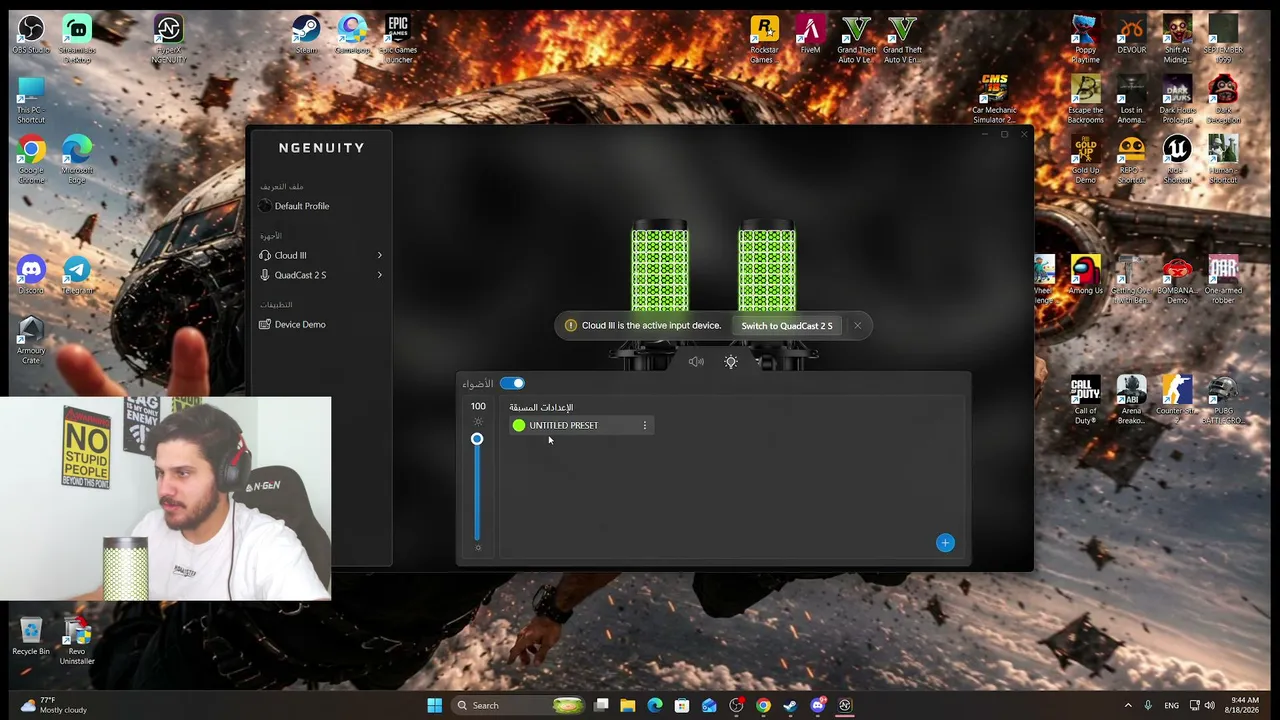Select the Rockstar Games launcher icon
This screenshot has width=1280, height=720.
pyautogui.click(x=764, y=40)
